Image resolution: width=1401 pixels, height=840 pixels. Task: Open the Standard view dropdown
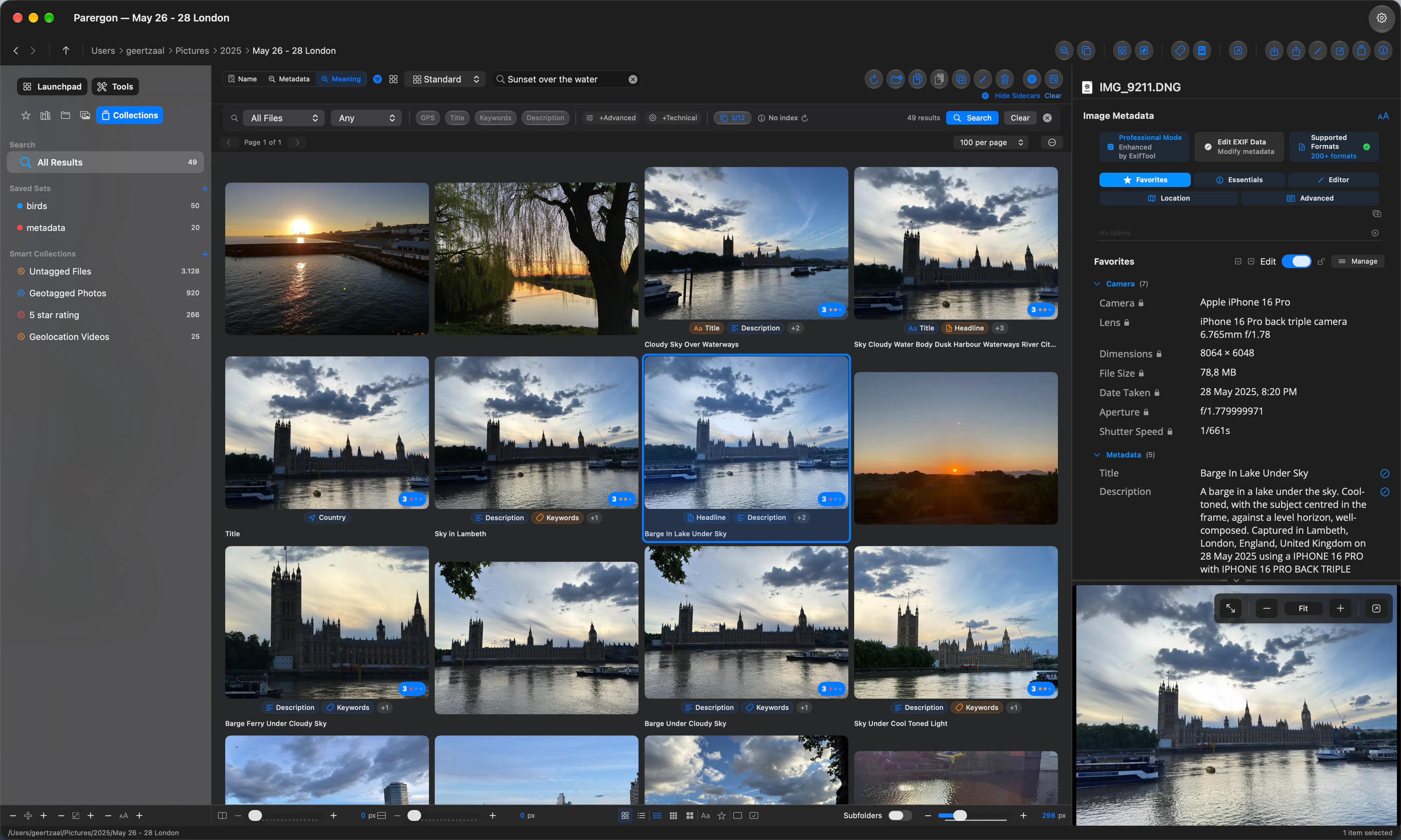[446, 79]
